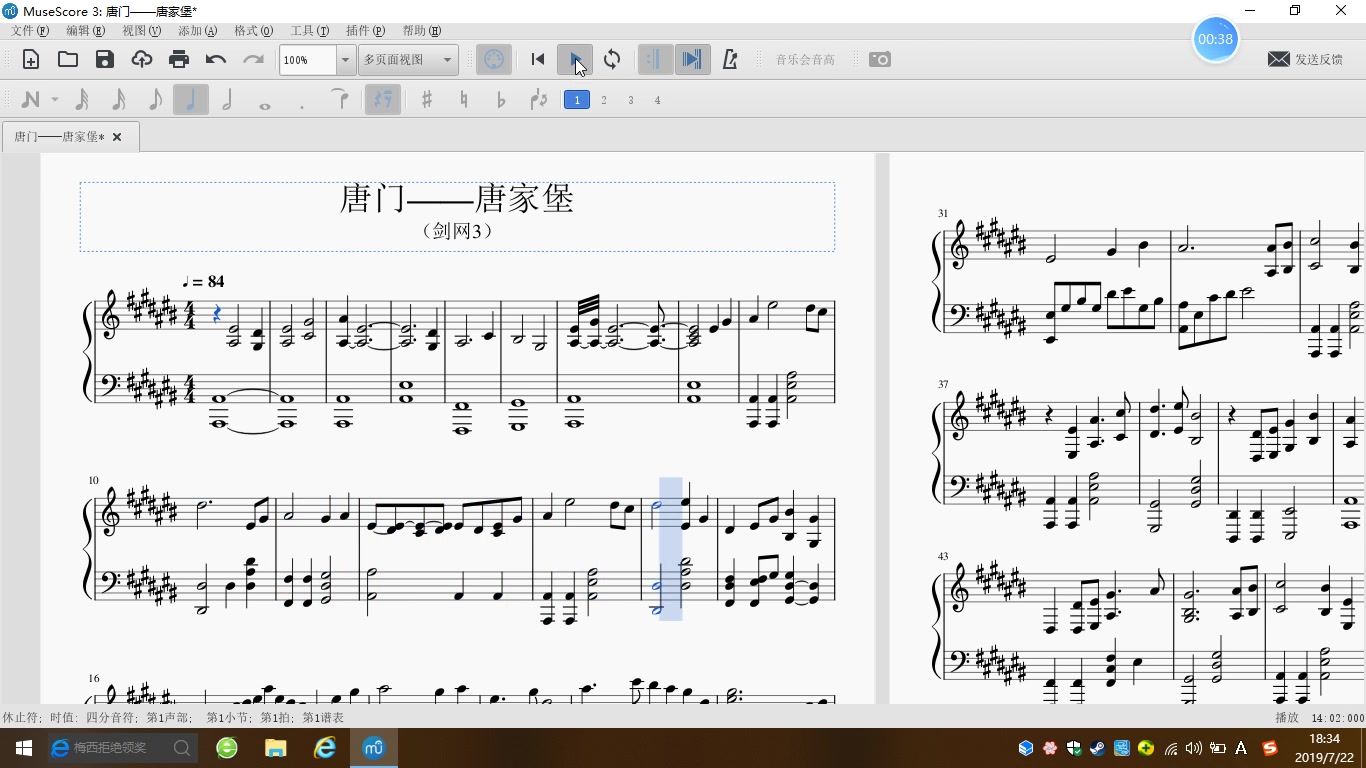The width and height of the screenshot is (1366, 768).
Task: Select voice 2
Action: 604,100
